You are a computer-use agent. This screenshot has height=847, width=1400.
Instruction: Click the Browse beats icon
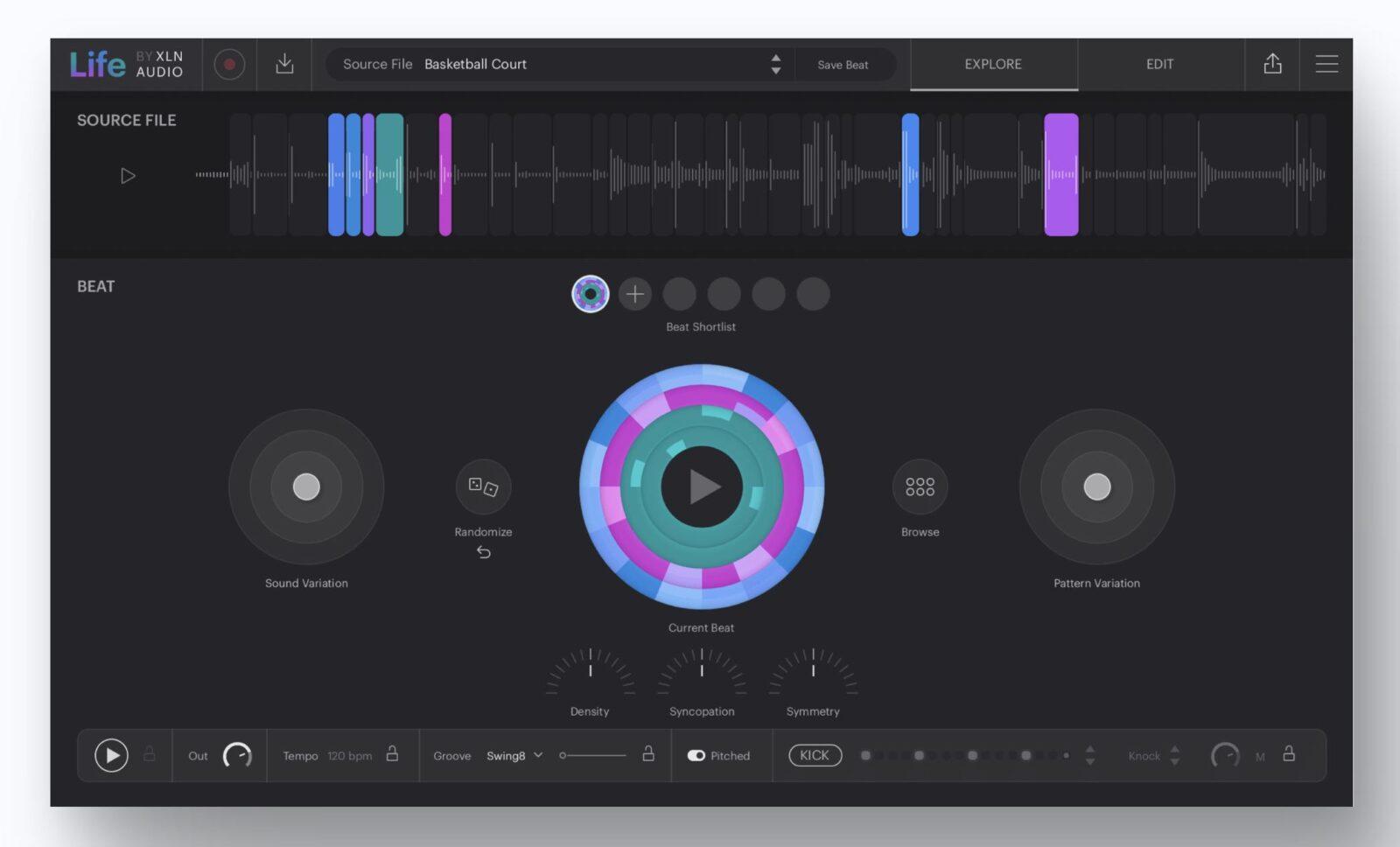click(x=918, y=487)
